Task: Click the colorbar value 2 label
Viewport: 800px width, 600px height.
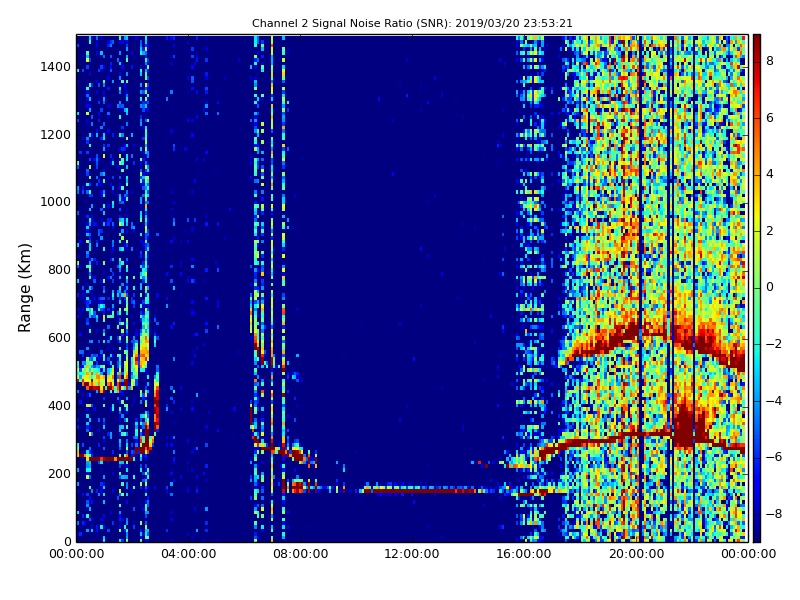Action: pyautogui.click(x=770, y=231)
